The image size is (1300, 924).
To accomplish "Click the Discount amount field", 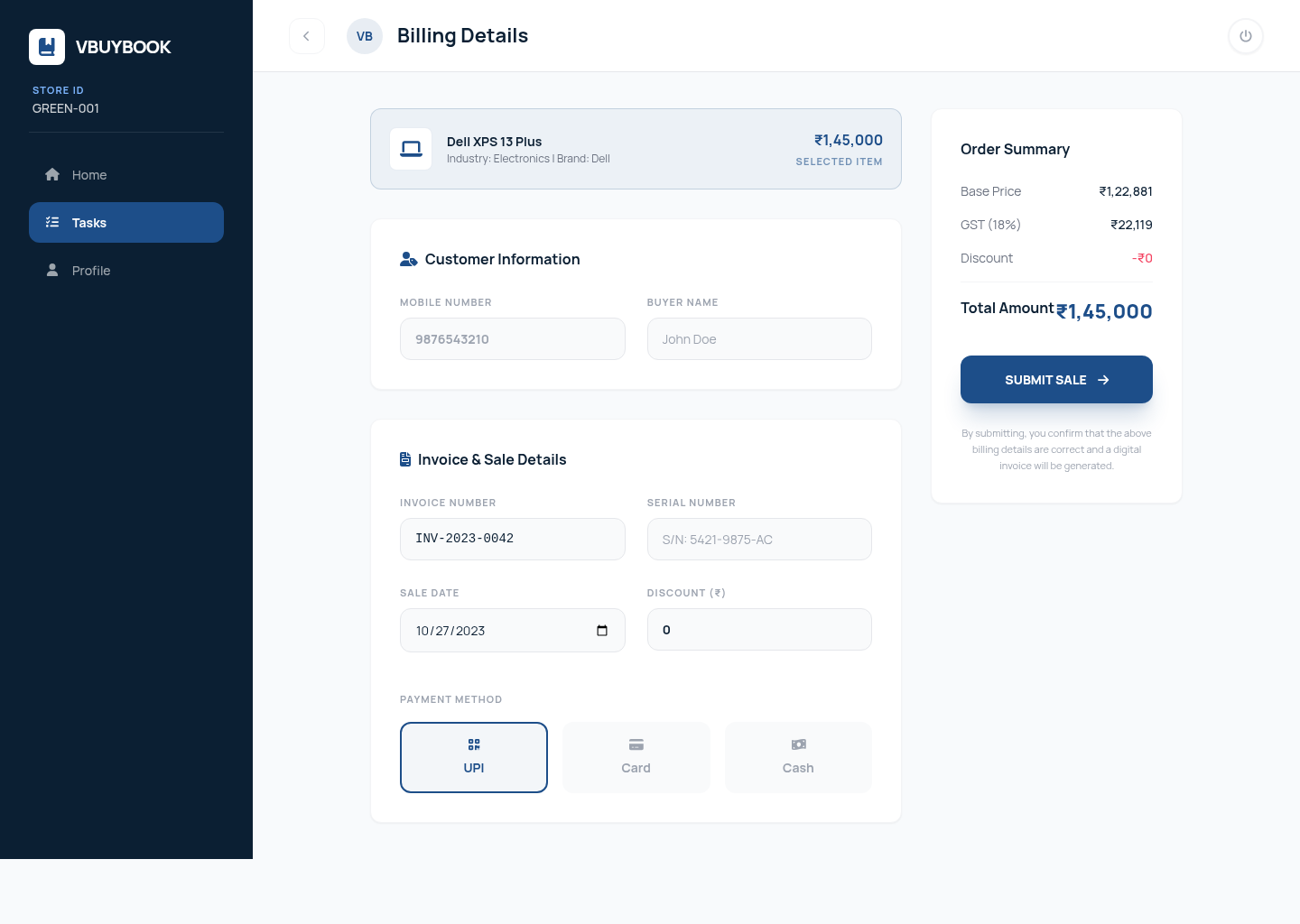I will pyautogui.click(x=759, y=629).
